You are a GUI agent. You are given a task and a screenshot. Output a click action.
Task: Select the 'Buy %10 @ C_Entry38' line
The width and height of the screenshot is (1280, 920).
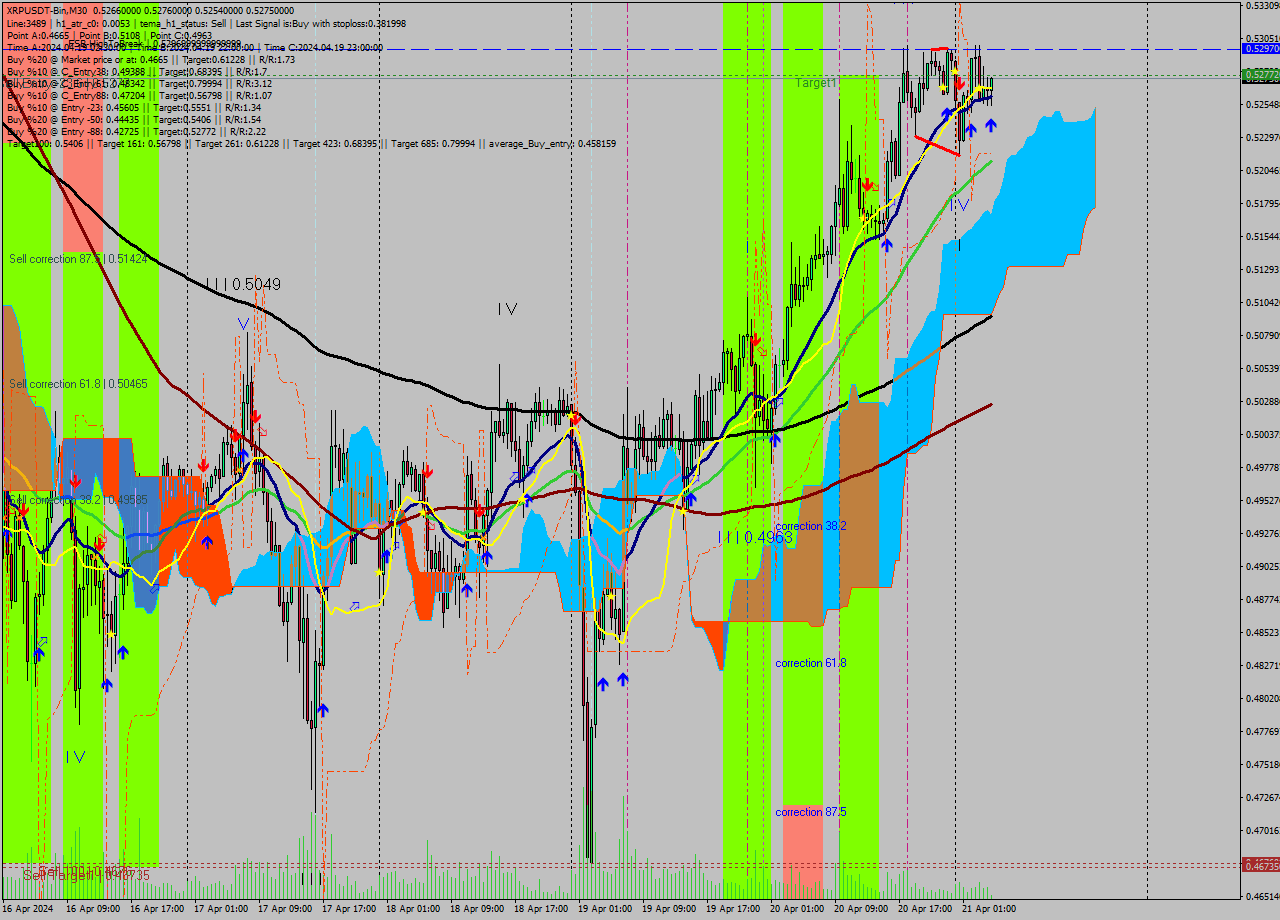pyautogui.click(x=137, y=72)
